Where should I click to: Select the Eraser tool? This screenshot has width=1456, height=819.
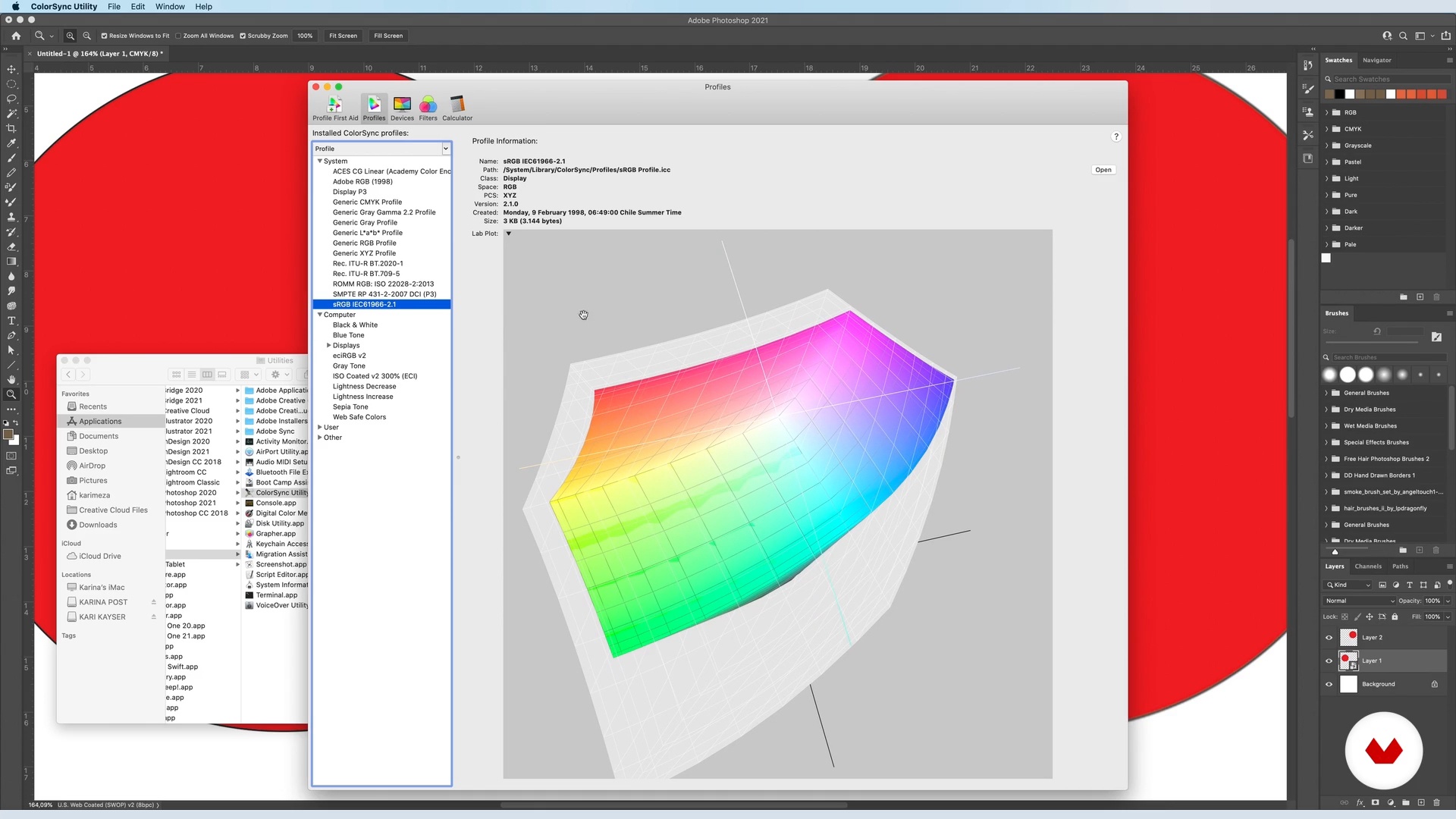[11, 246]
